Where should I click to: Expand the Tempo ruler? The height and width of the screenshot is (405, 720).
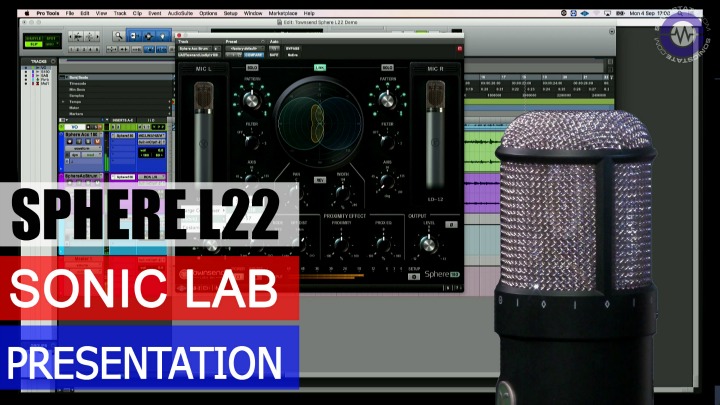[x=63, y=101]
